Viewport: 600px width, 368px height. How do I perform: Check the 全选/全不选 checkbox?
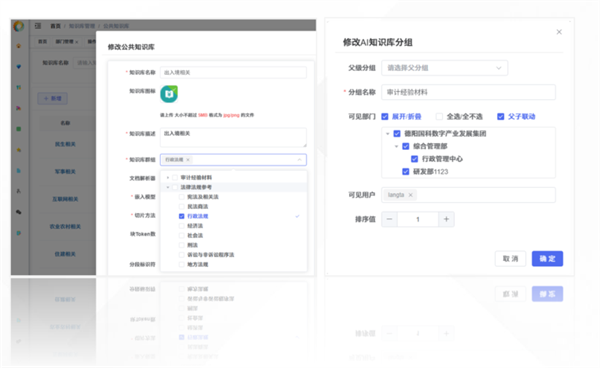click(440, 117)
